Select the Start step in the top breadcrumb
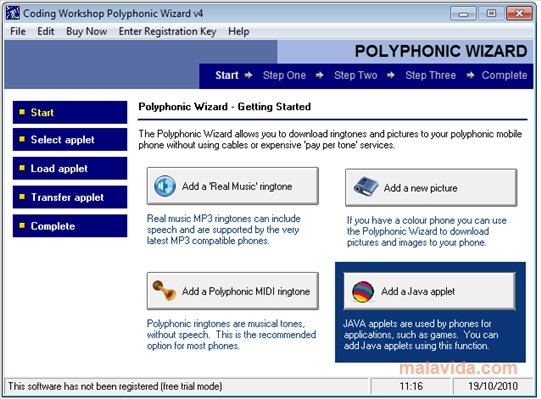541x399 pixels. pos(227,75)
